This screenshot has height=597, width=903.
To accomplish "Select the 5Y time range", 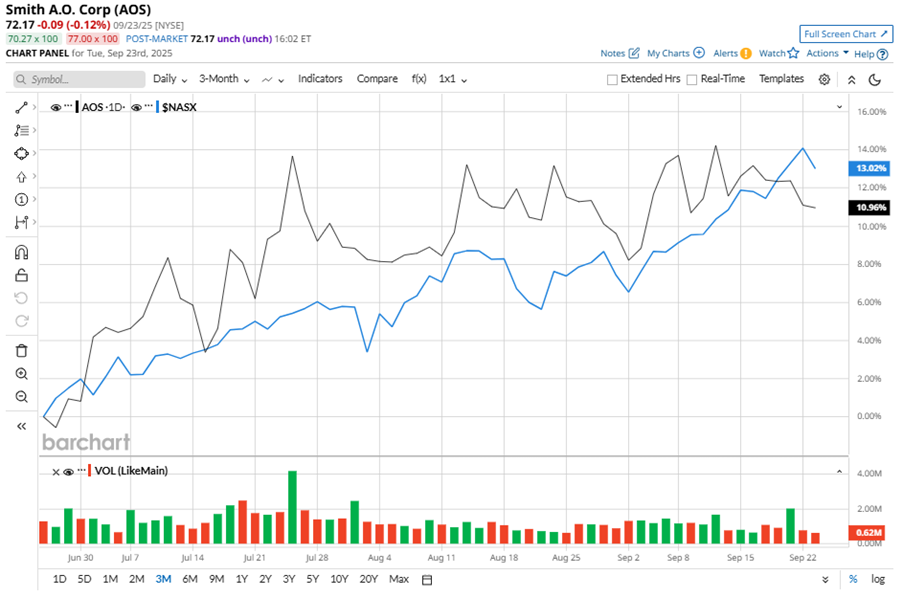I will pyautogui.click(x=312, y=579).
